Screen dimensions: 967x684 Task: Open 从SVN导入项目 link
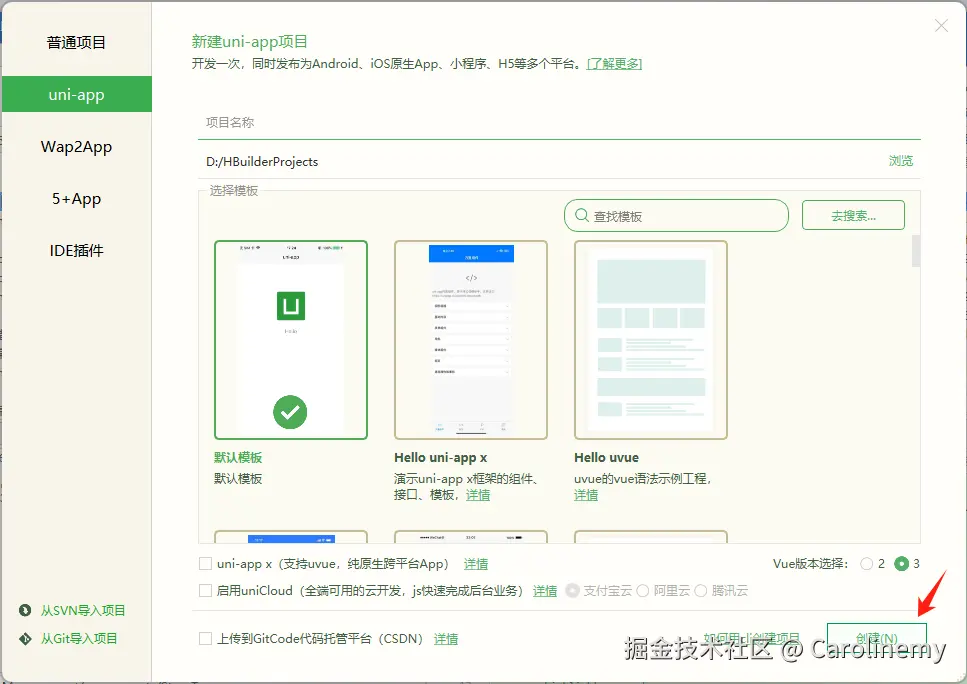(x=83, y=610)
